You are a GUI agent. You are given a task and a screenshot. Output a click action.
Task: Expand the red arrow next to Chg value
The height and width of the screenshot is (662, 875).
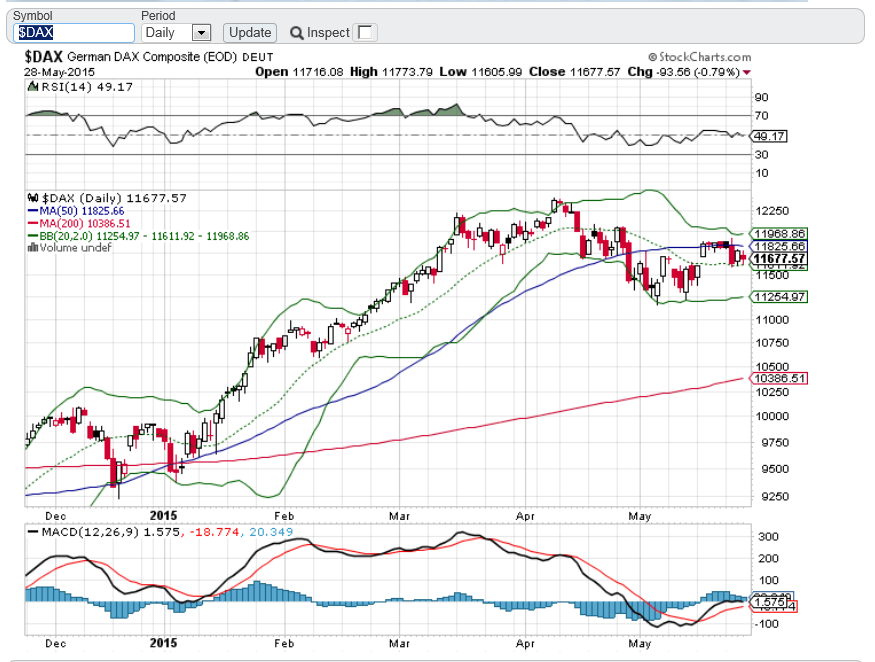tap(745, 72)
